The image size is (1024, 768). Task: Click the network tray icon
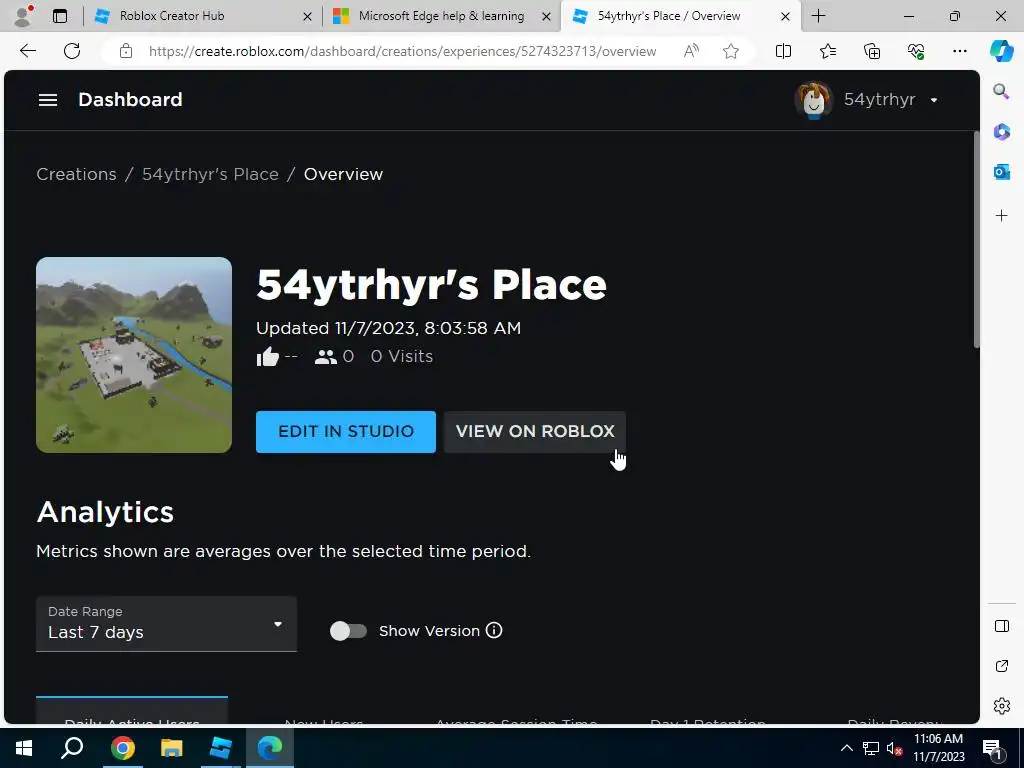click(870, 748)
